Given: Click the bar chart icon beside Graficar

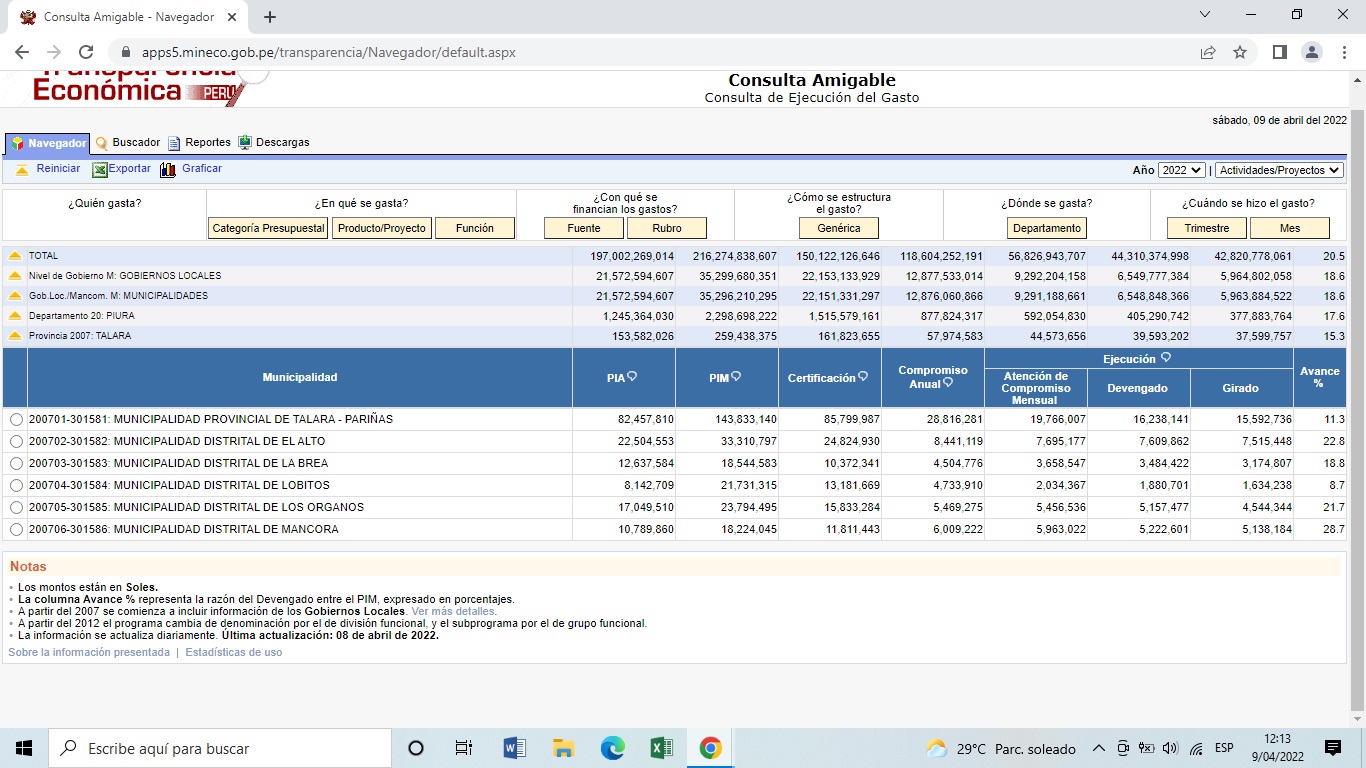Looking at the screenshot, I should point(168,170).
